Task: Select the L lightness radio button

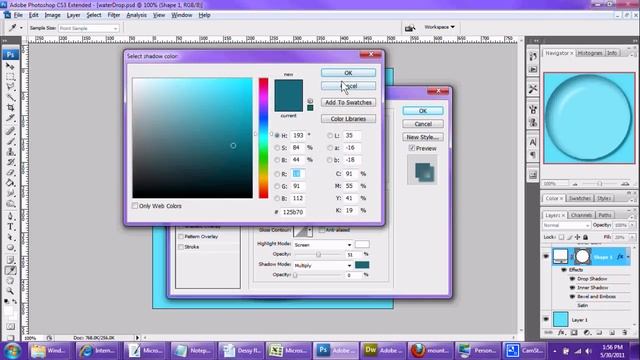Action: (x=330, y=136)
